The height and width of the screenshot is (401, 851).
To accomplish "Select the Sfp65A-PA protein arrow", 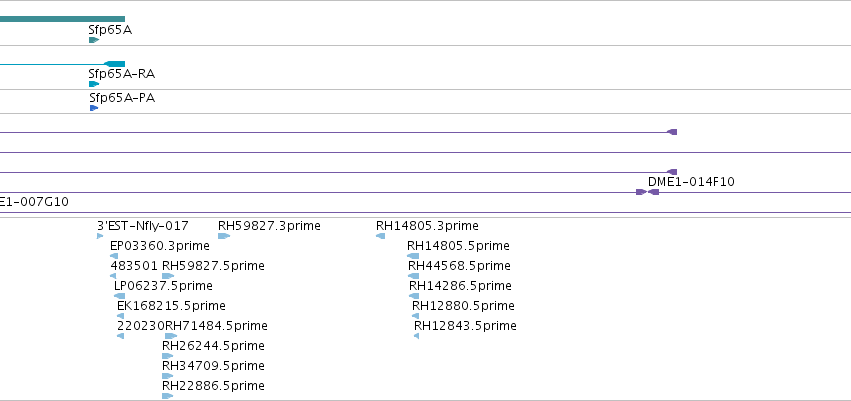I will [94, 108].
